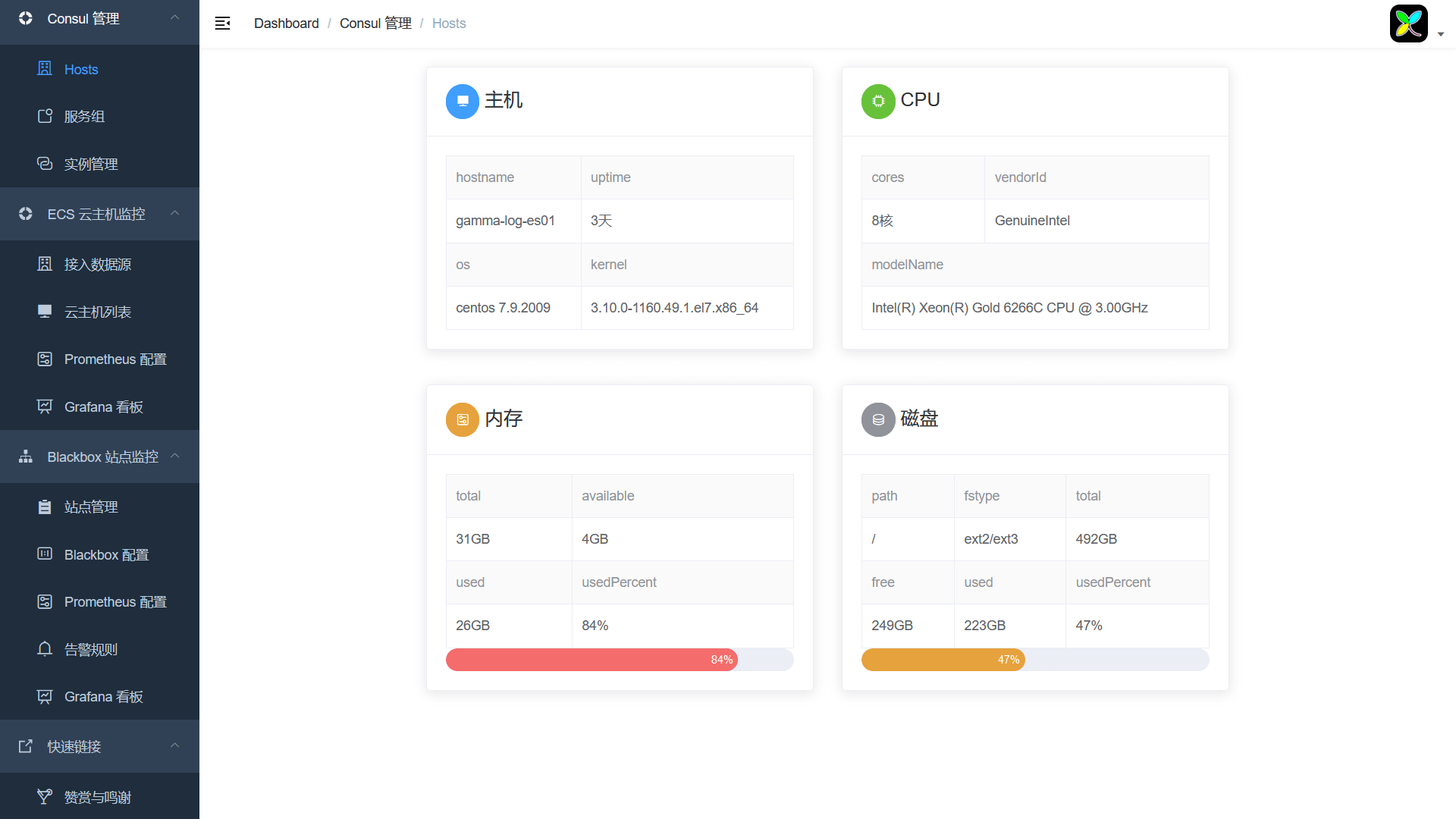
Task: Click the Consul 管理 breadcrumb
Action: tap(375, 24)
